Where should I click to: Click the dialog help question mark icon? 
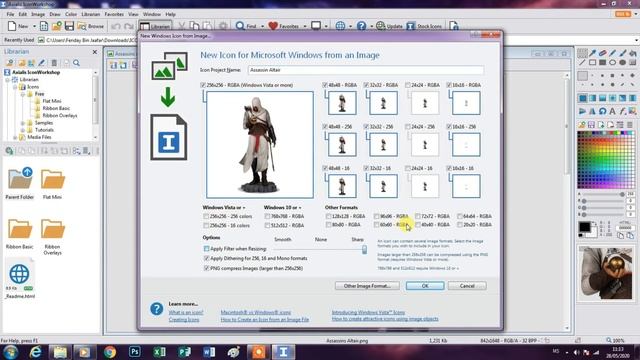coord(156,309)
